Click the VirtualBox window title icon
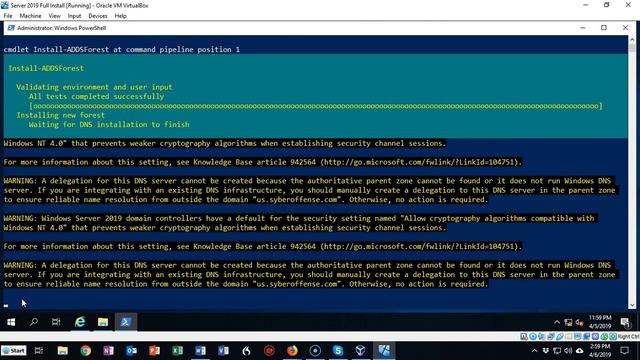Screen dimensions: 640x360 point(5,5)
